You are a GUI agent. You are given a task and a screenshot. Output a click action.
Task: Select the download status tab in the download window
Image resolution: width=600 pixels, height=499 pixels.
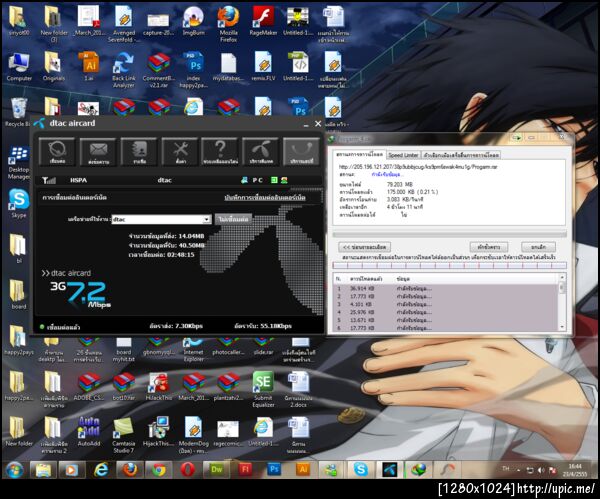[359, 154]
